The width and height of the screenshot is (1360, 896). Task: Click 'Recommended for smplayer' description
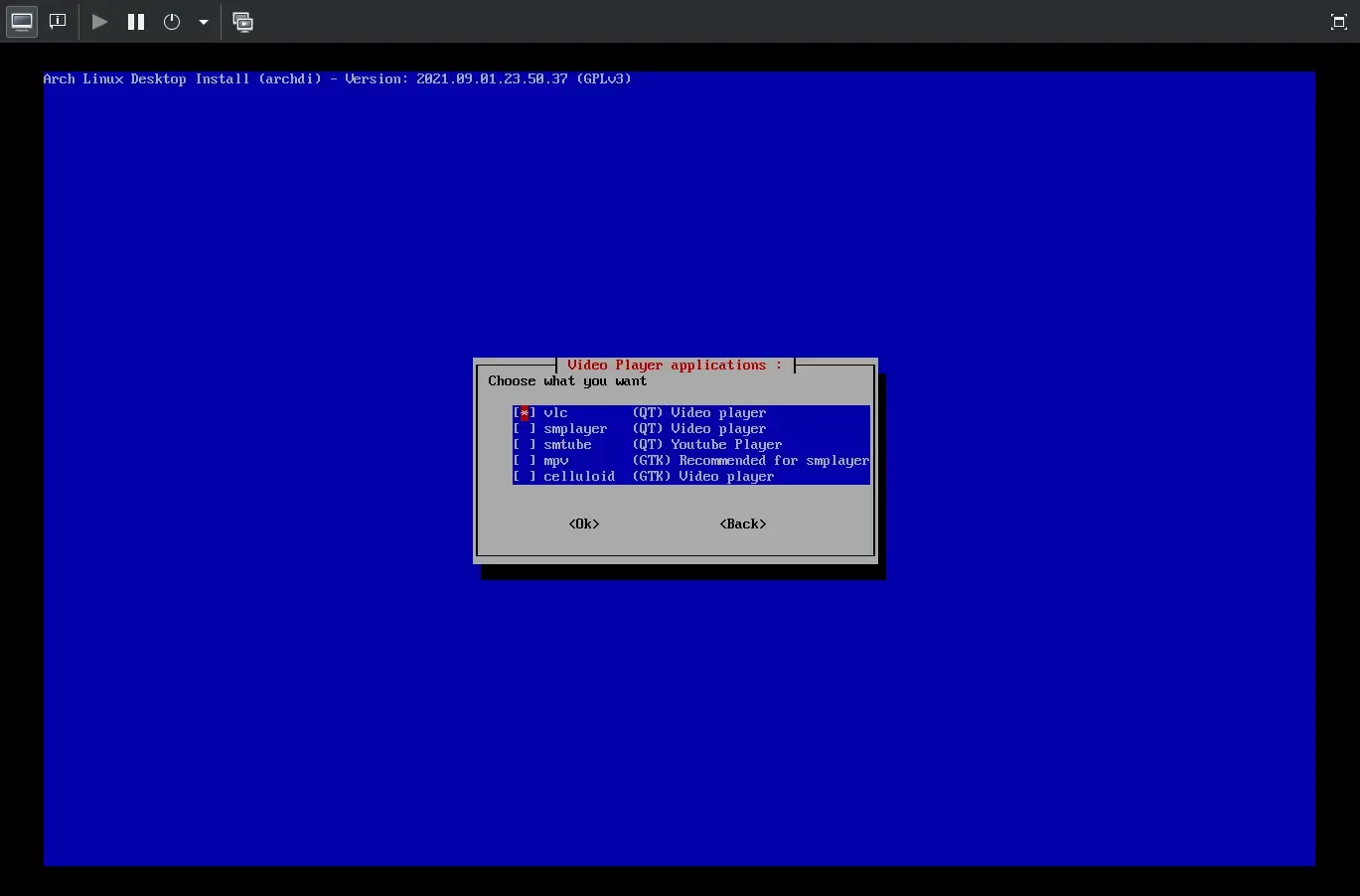tap(774, 461)
